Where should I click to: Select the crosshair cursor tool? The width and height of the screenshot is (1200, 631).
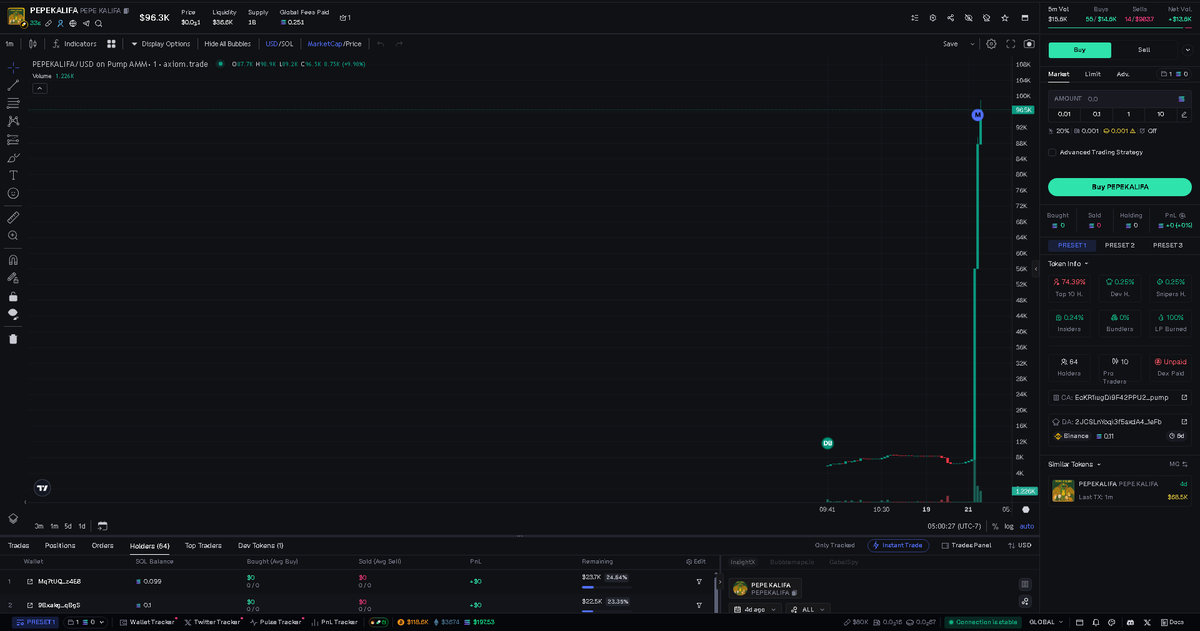13,67
